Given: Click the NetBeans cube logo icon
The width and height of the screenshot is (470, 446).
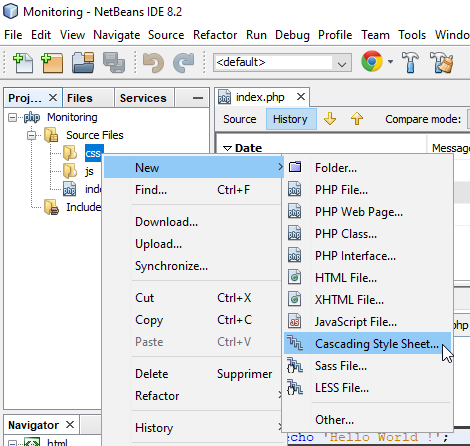Looking at the screenshot, I should coord(10,11).
